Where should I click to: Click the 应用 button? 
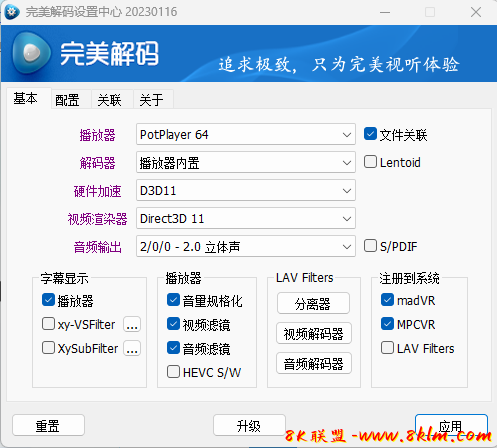point(451,425)
